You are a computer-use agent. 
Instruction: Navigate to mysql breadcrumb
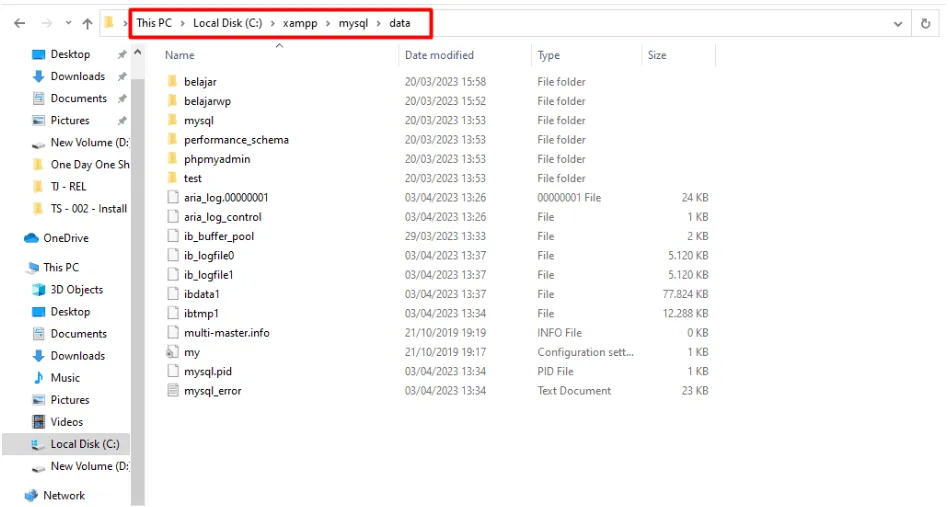[353, 24]
